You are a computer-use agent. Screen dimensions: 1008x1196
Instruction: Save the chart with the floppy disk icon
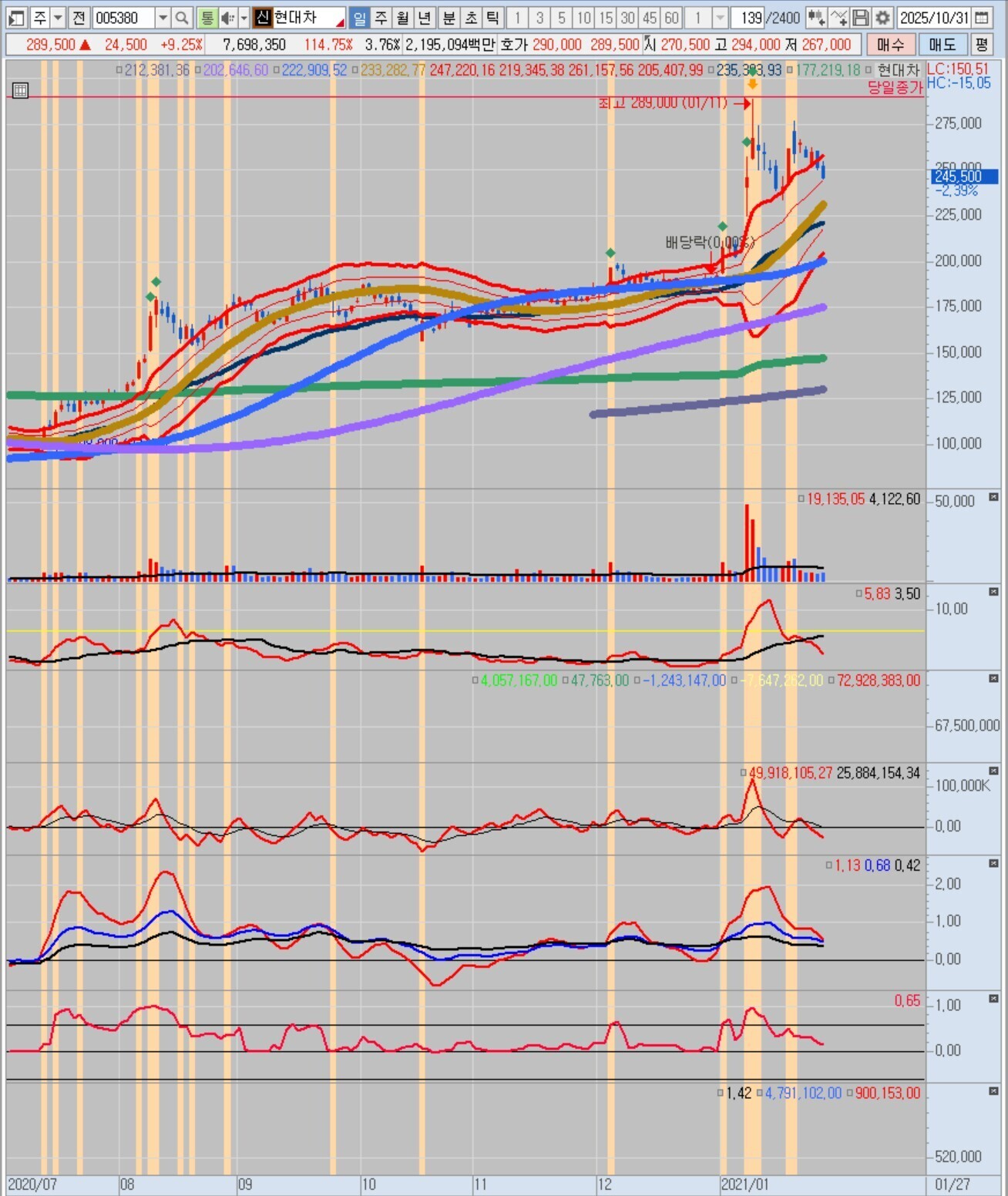pyautogui.click(x=861, y=18)
